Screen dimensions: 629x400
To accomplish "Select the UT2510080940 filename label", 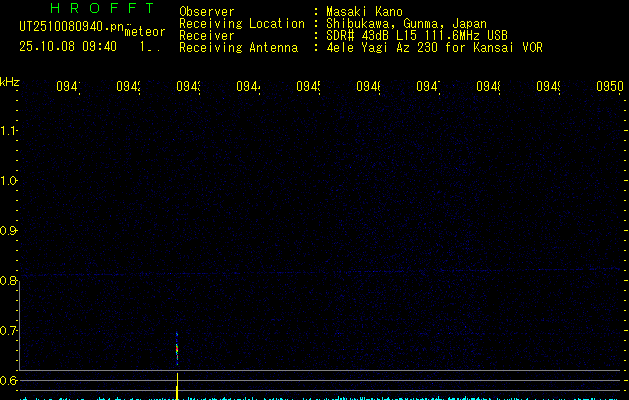I will click(72, 29).
